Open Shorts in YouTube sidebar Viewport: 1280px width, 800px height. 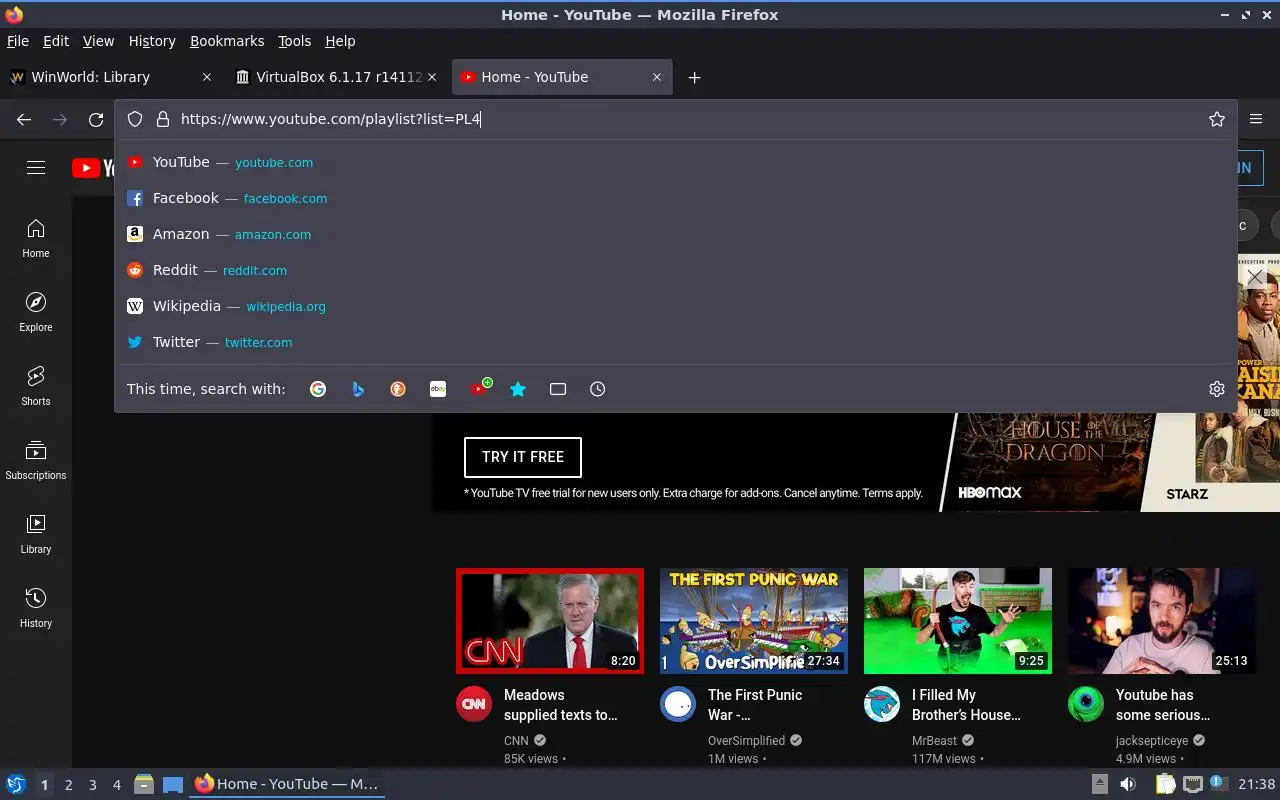pyautogui.click(x=36, y=386)
